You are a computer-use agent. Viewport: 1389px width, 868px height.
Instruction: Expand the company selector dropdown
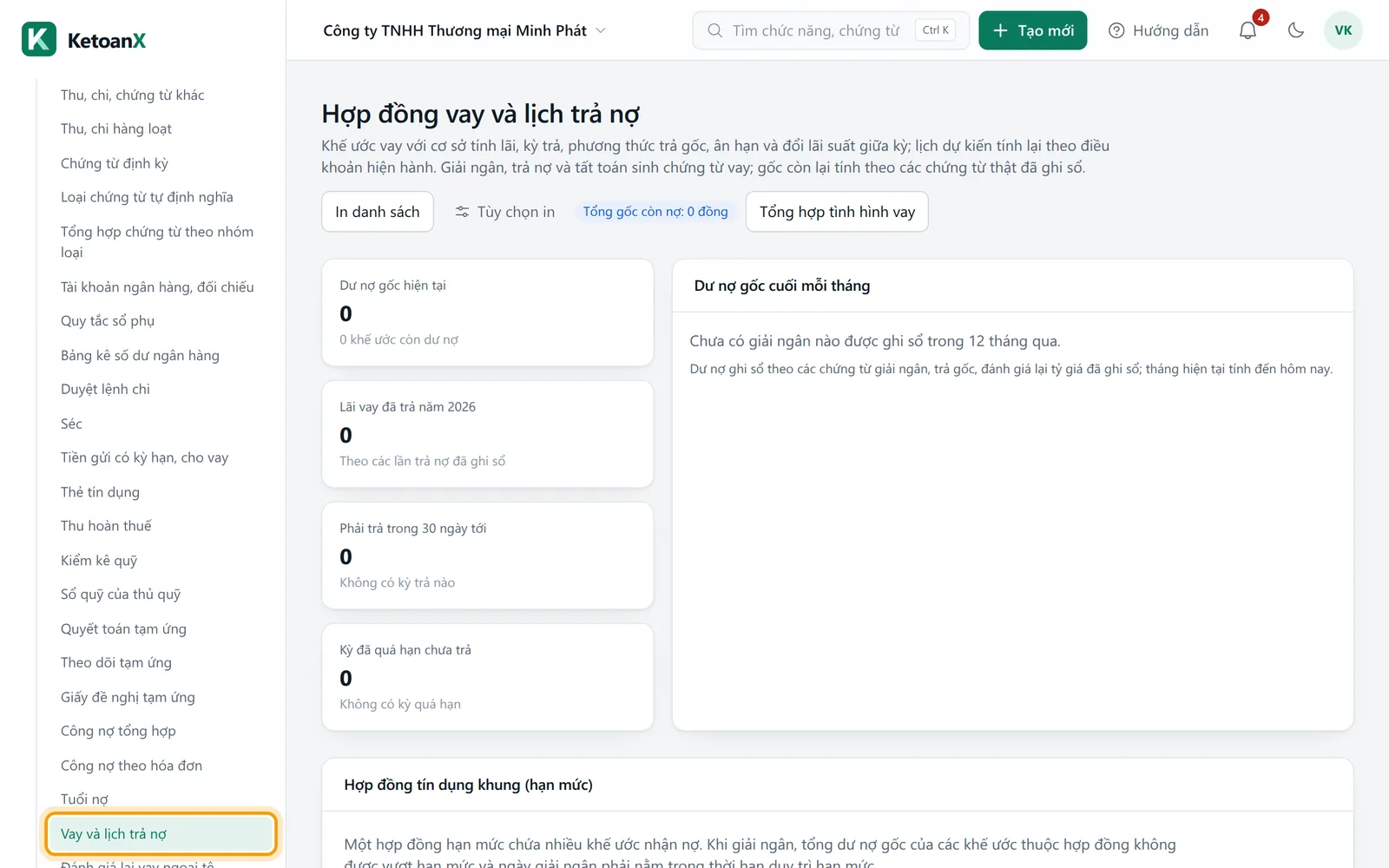click(464, 30)
